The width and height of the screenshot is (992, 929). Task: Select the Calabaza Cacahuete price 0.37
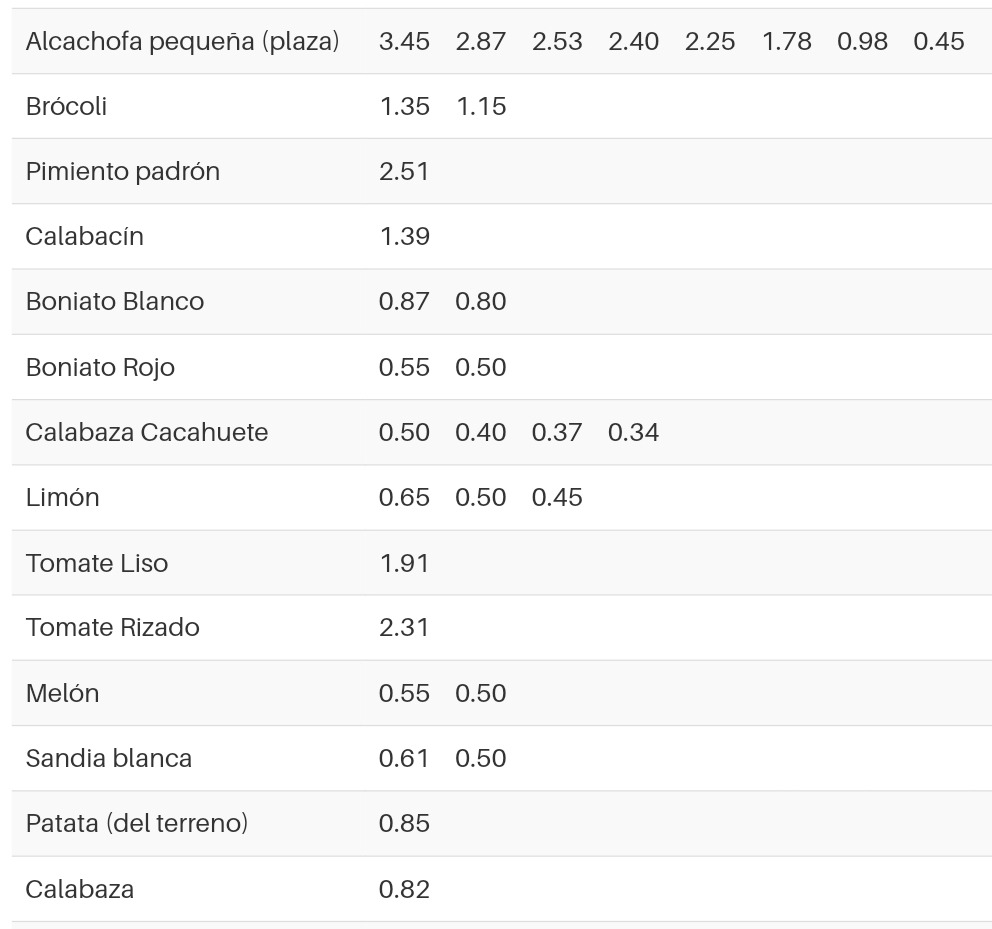[557, 433]
